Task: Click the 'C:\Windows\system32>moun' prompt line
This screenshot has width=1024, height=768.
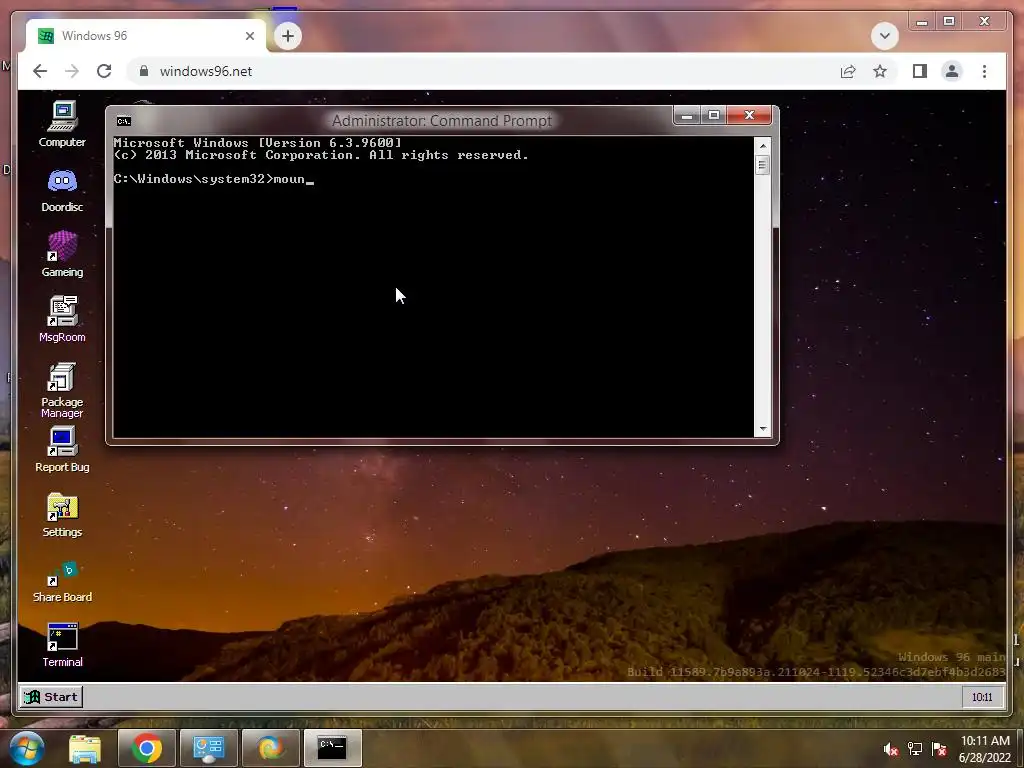Action: (214, 179)
